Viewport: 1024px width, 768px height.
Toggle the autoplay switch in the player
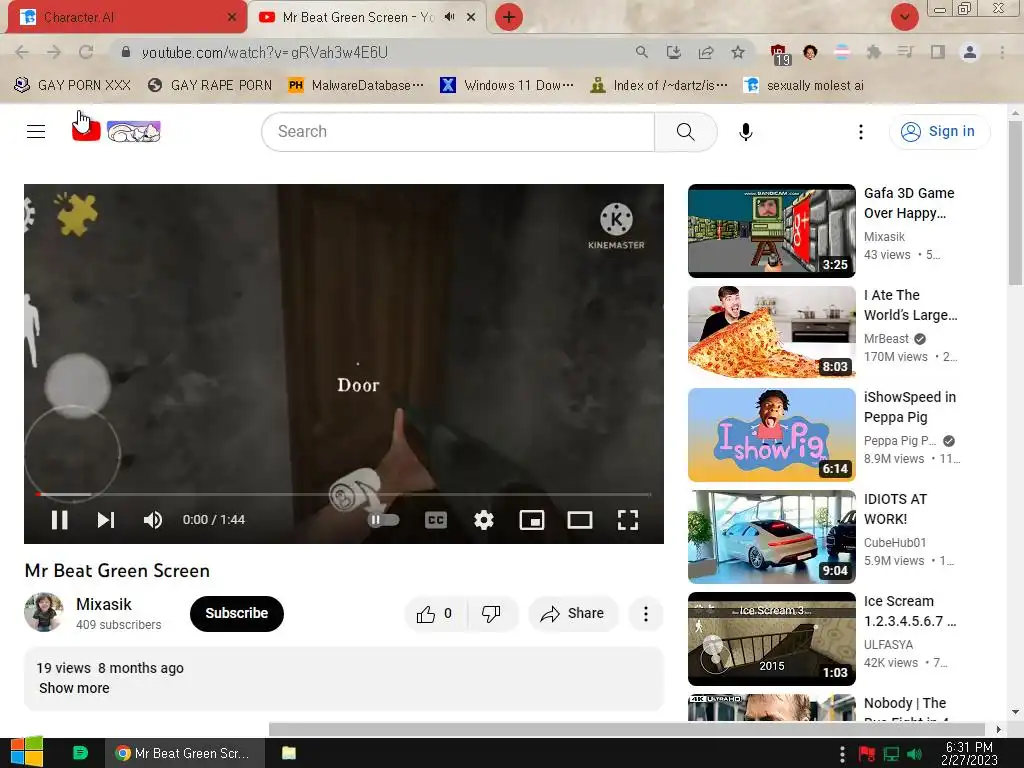(x=383, y=520)
